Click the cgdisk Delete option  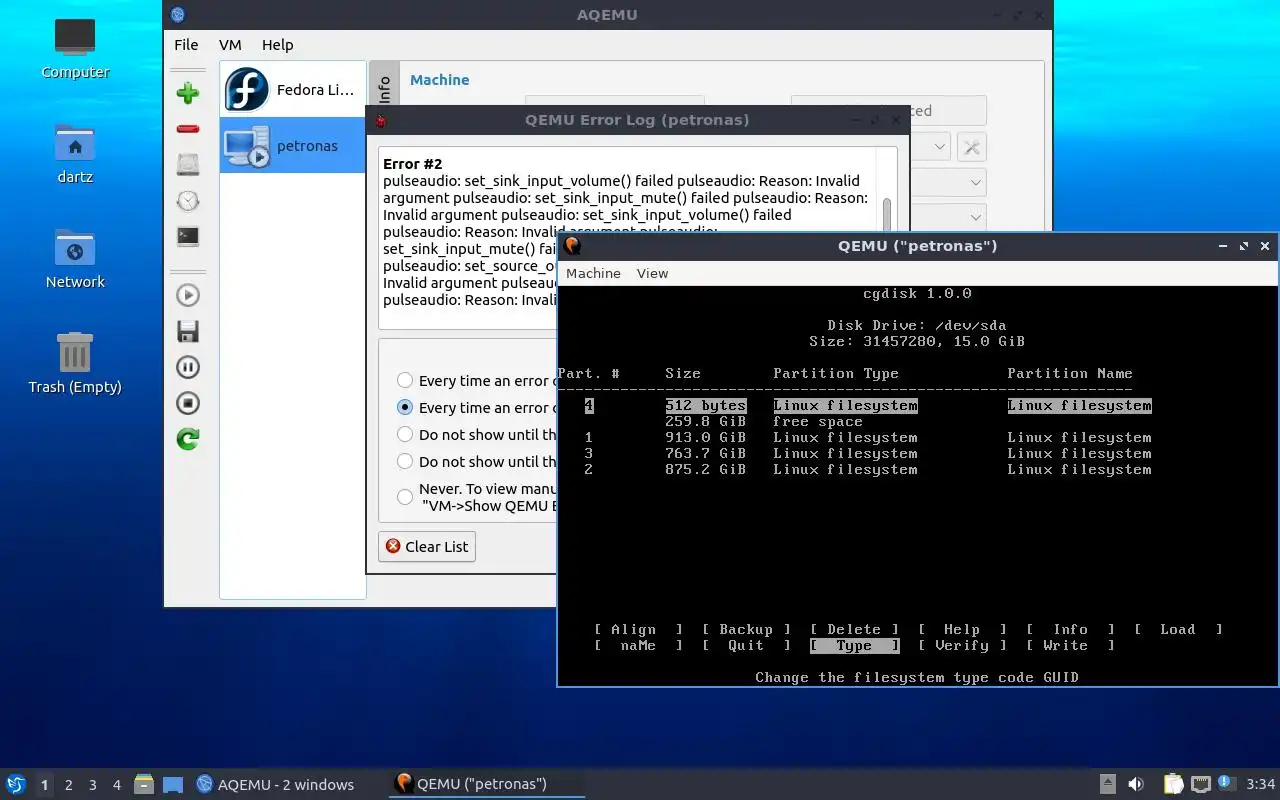pos(854,629)
